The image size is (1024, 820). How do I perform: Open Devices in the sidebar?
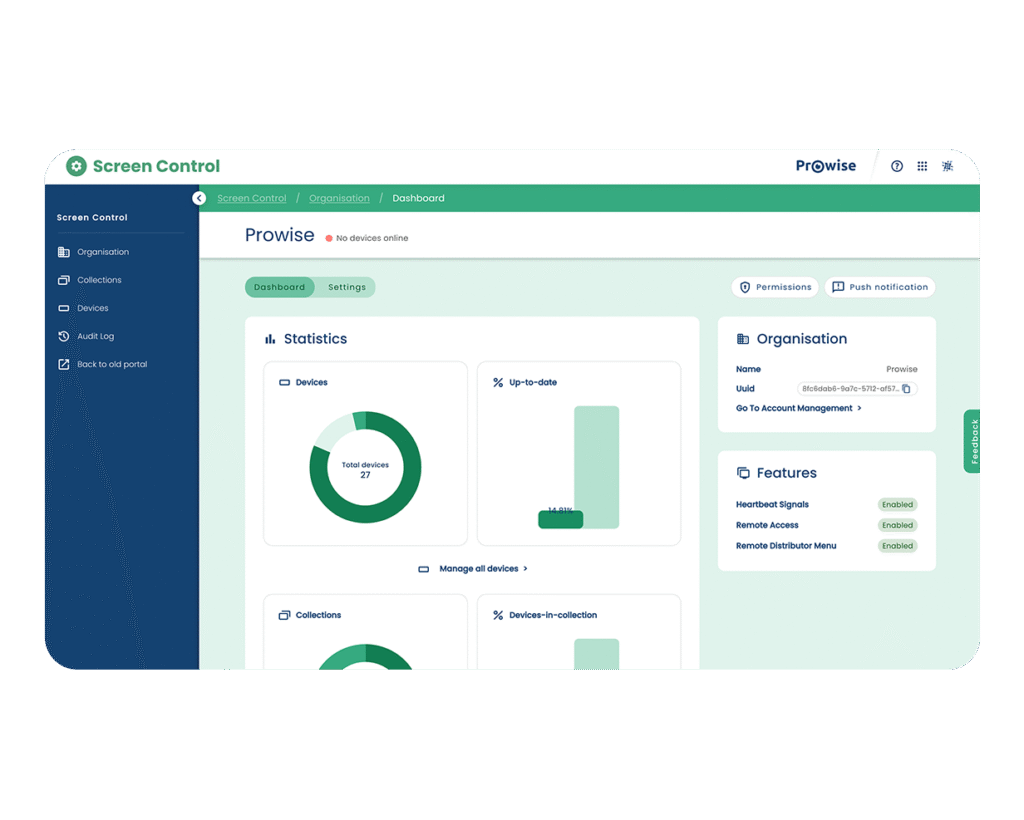[92, 309]
